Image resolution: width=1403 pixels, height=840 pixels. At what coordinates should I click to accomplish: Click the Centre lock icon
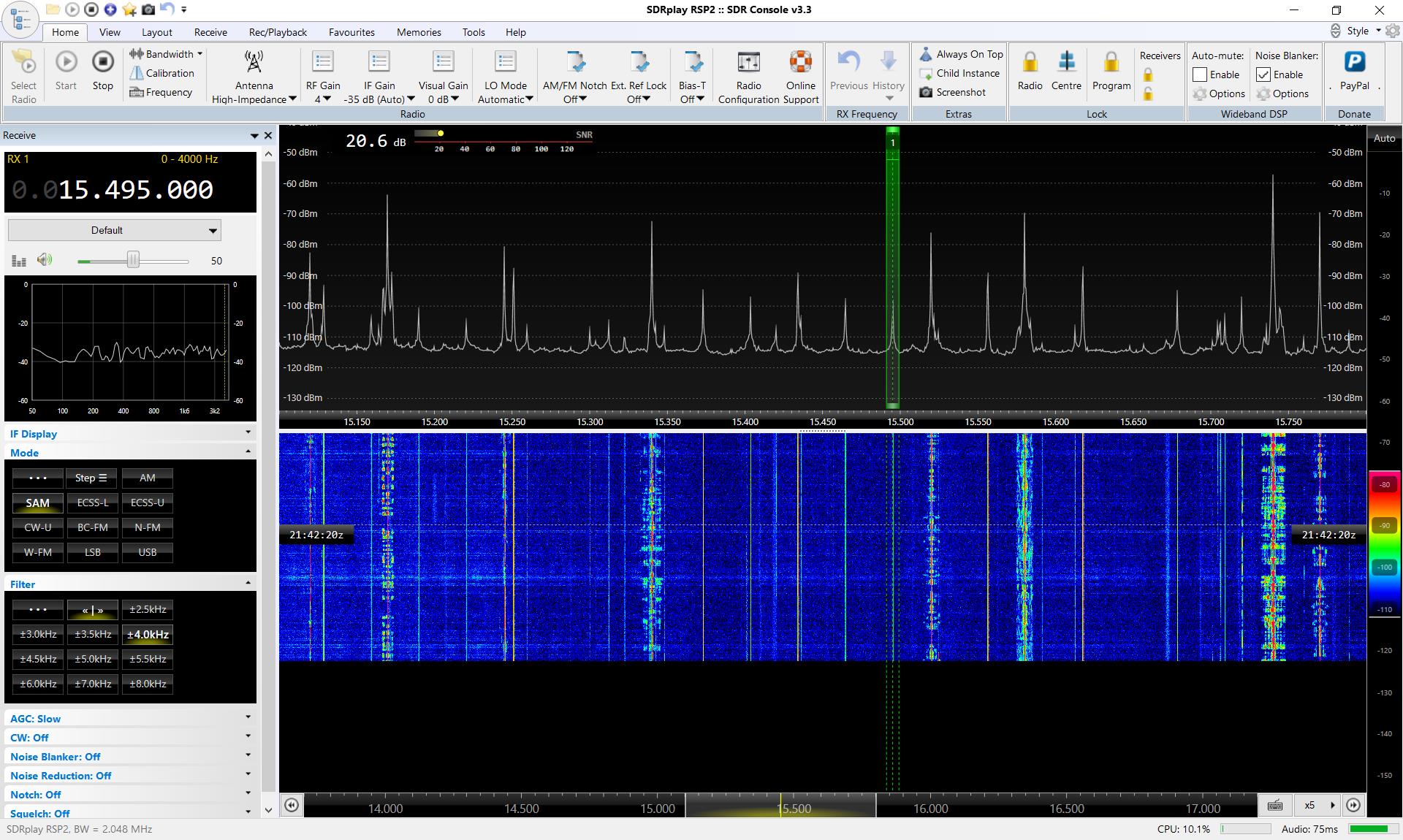[1066, 63]
